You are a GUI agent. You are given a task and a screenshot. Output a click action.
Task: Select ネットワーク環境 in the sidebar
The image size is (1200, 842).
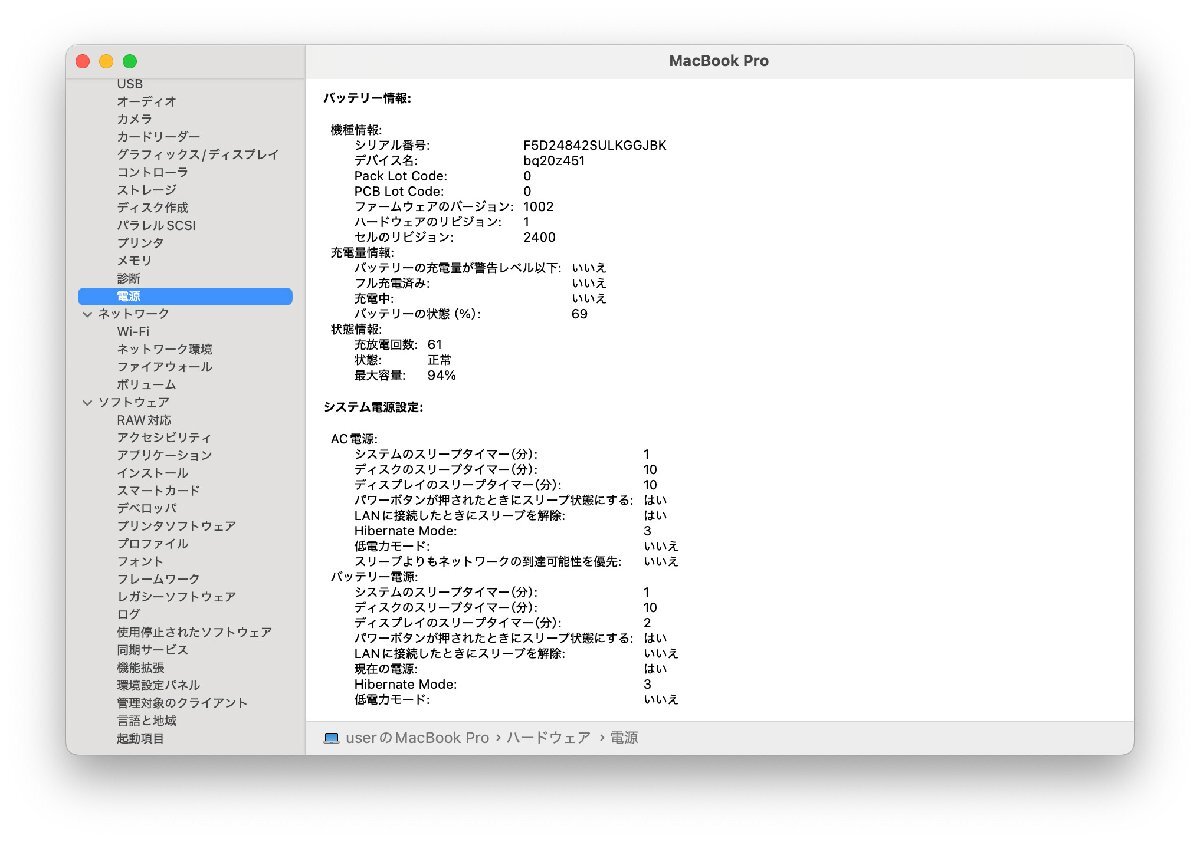pyautogui.click(x=165, y=349)
